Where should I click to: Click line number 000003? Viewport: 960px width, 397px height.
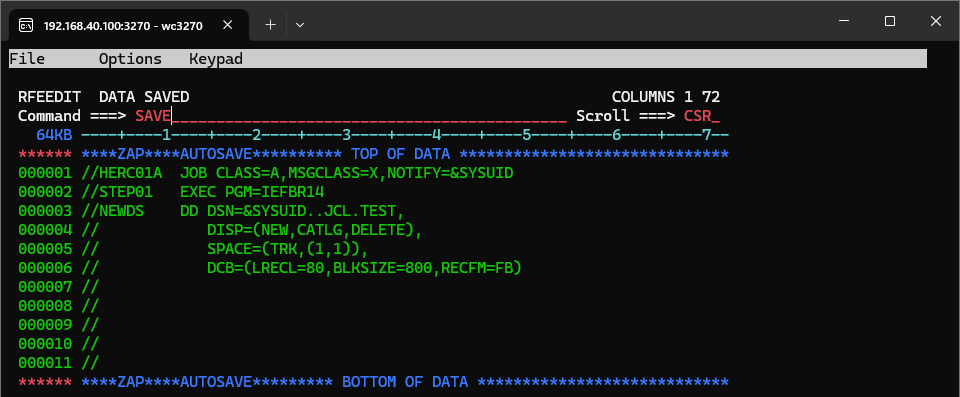[x=45, y=211]
